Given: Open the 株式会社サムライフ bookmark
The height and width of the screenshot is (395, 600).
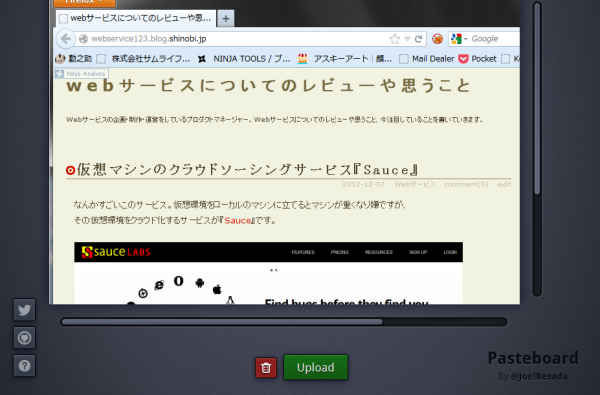Looking at the screenshot, I should coord(143,59).
